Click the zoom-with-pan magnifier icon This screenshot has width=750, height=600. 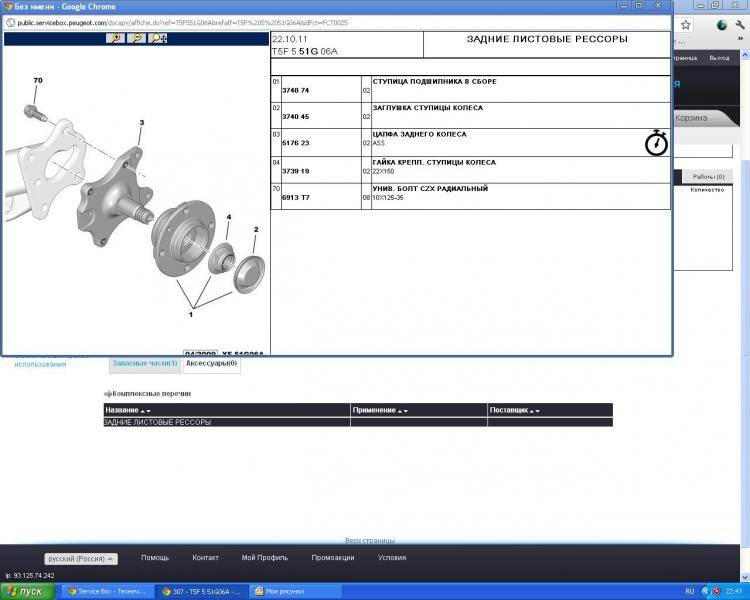(x=159, y=38)
